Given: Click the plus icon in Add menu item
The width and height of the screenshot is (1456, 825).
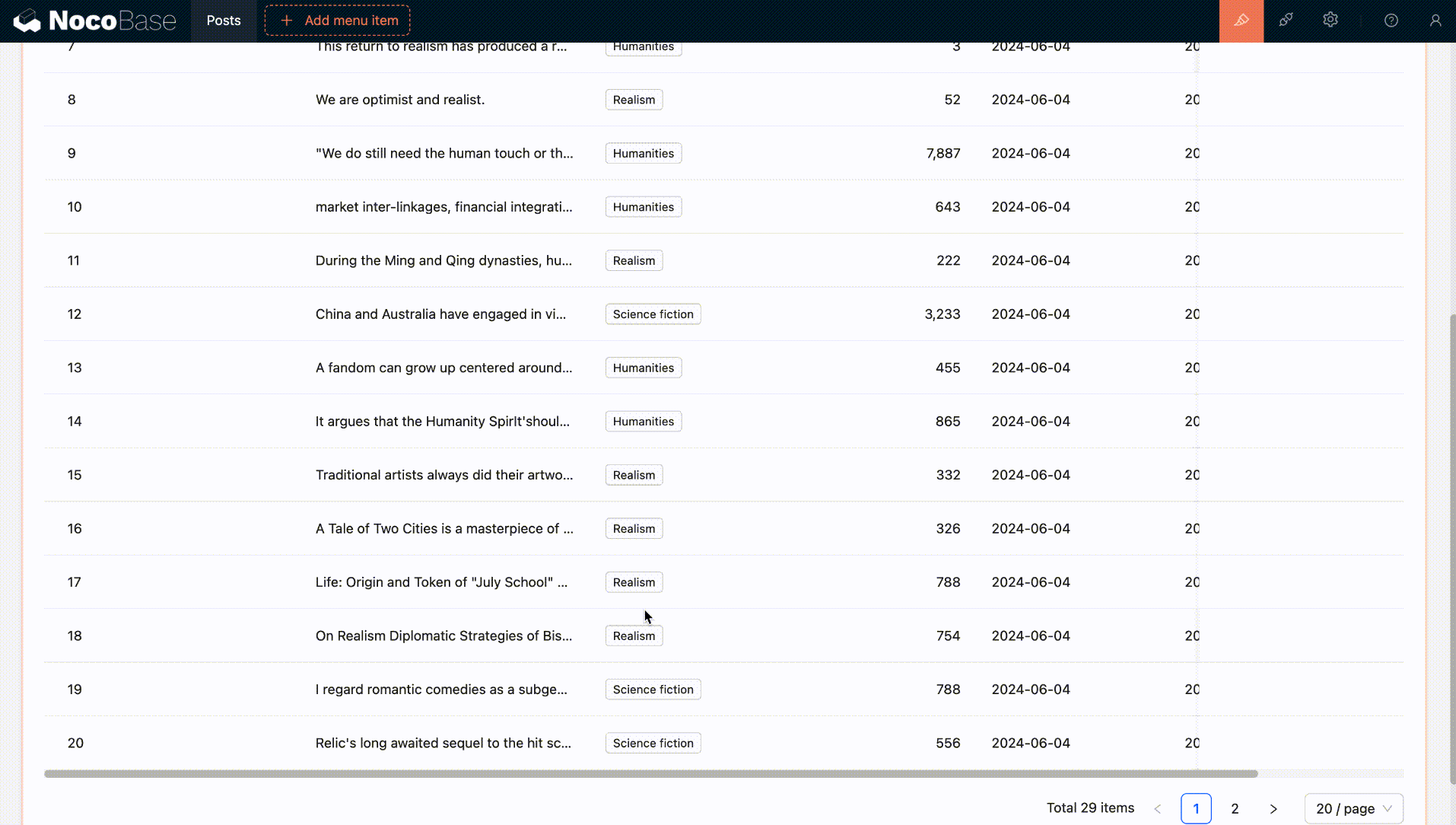Looking at the screenshot, I should click(287, 21).
